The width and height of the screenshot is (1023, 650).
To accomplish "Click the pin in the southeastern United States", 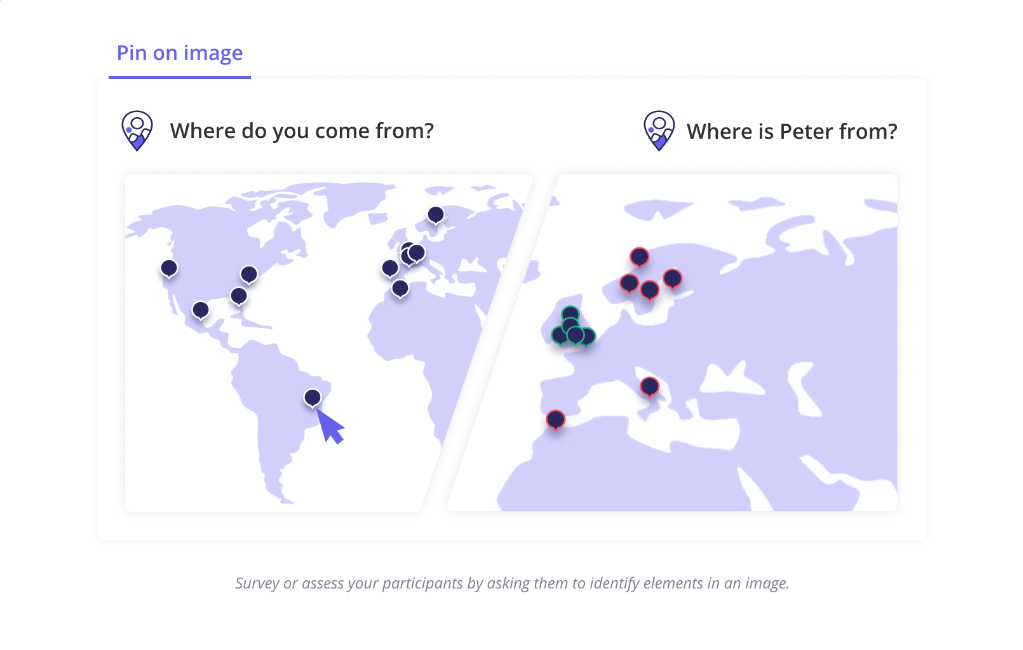I will [239, 296].
